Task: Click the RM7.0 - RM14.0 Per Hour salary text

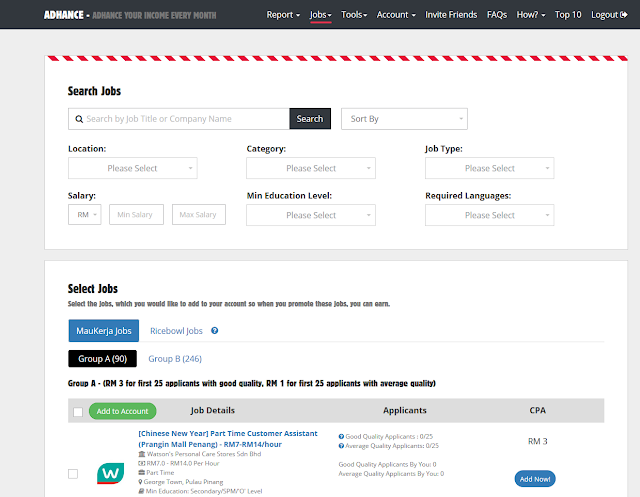Action: tap(183, 463)
